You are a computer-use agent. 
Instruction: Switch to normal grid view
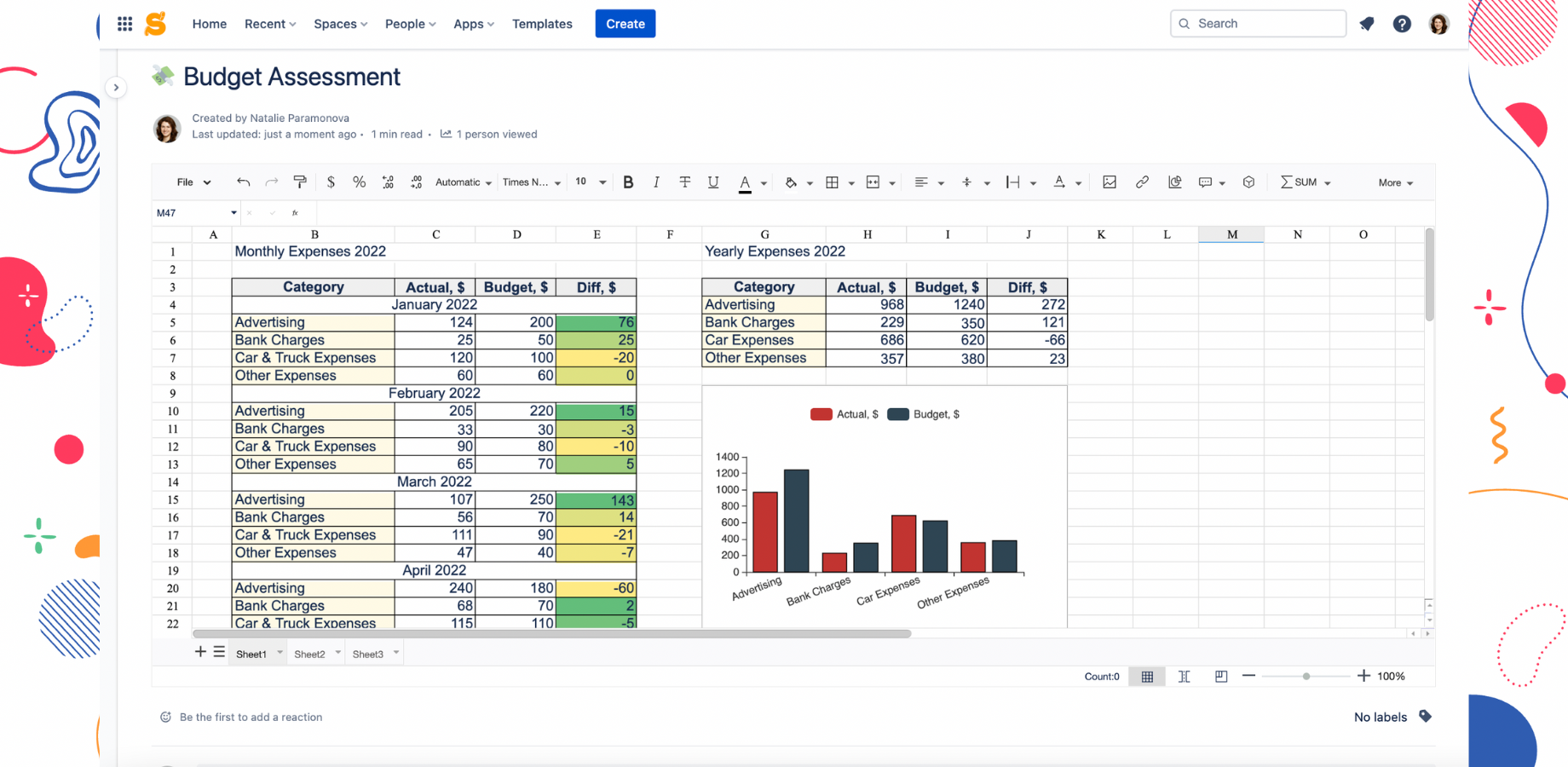click(1147, 677)
